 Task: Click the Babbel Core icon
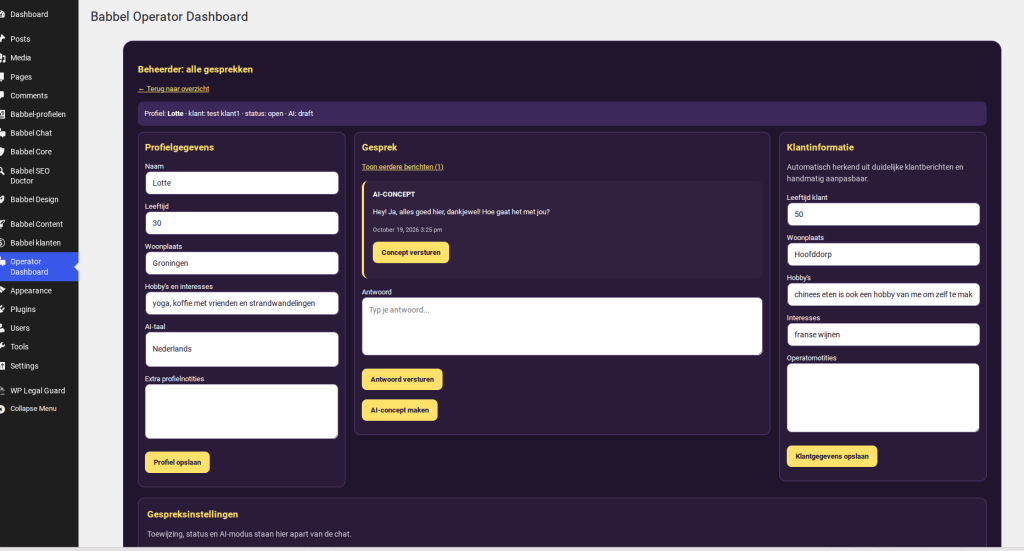pyautogui.click(x=3, y=151)
